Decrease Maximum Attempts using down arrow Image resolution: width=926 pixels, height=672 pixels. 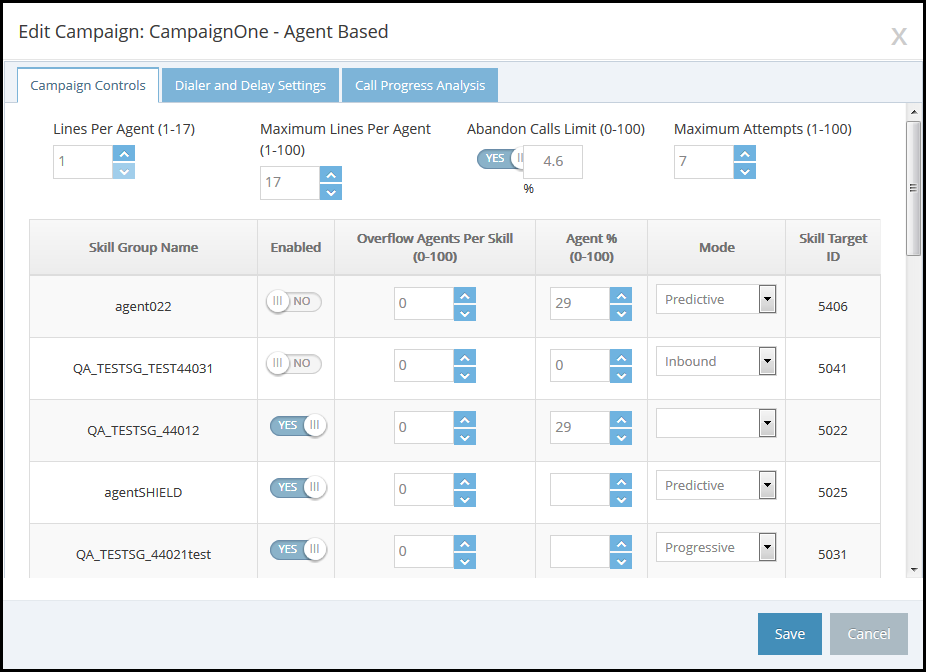tap(744, 171)
